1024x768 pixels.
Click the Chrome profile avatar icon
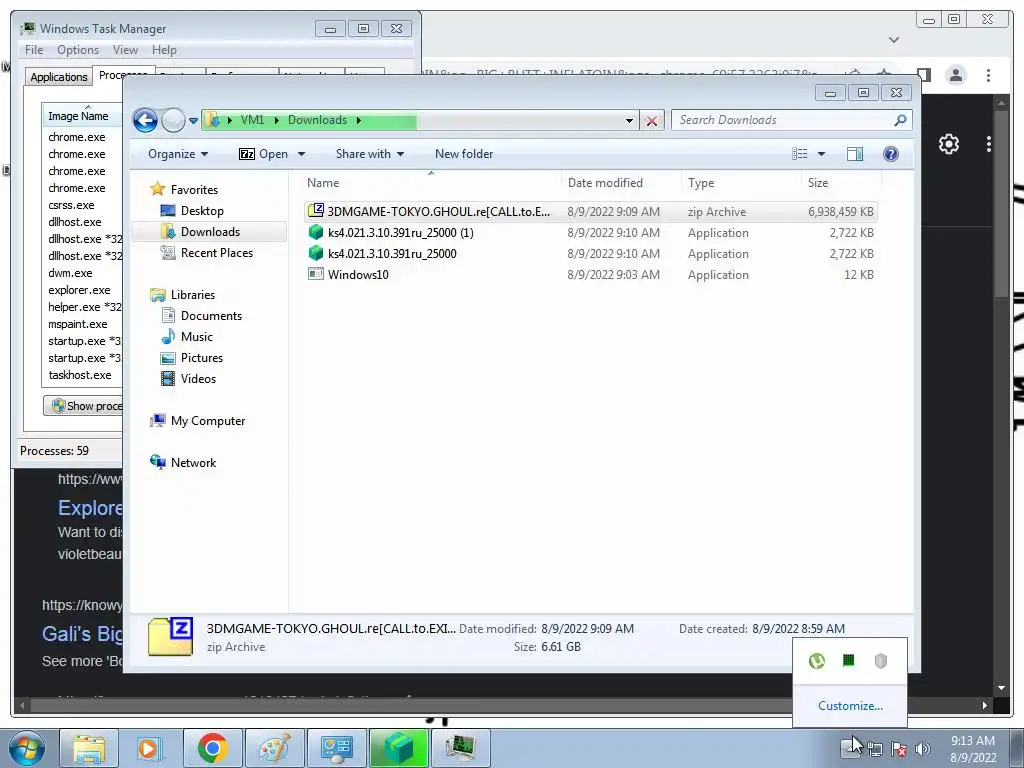[955, 75]
